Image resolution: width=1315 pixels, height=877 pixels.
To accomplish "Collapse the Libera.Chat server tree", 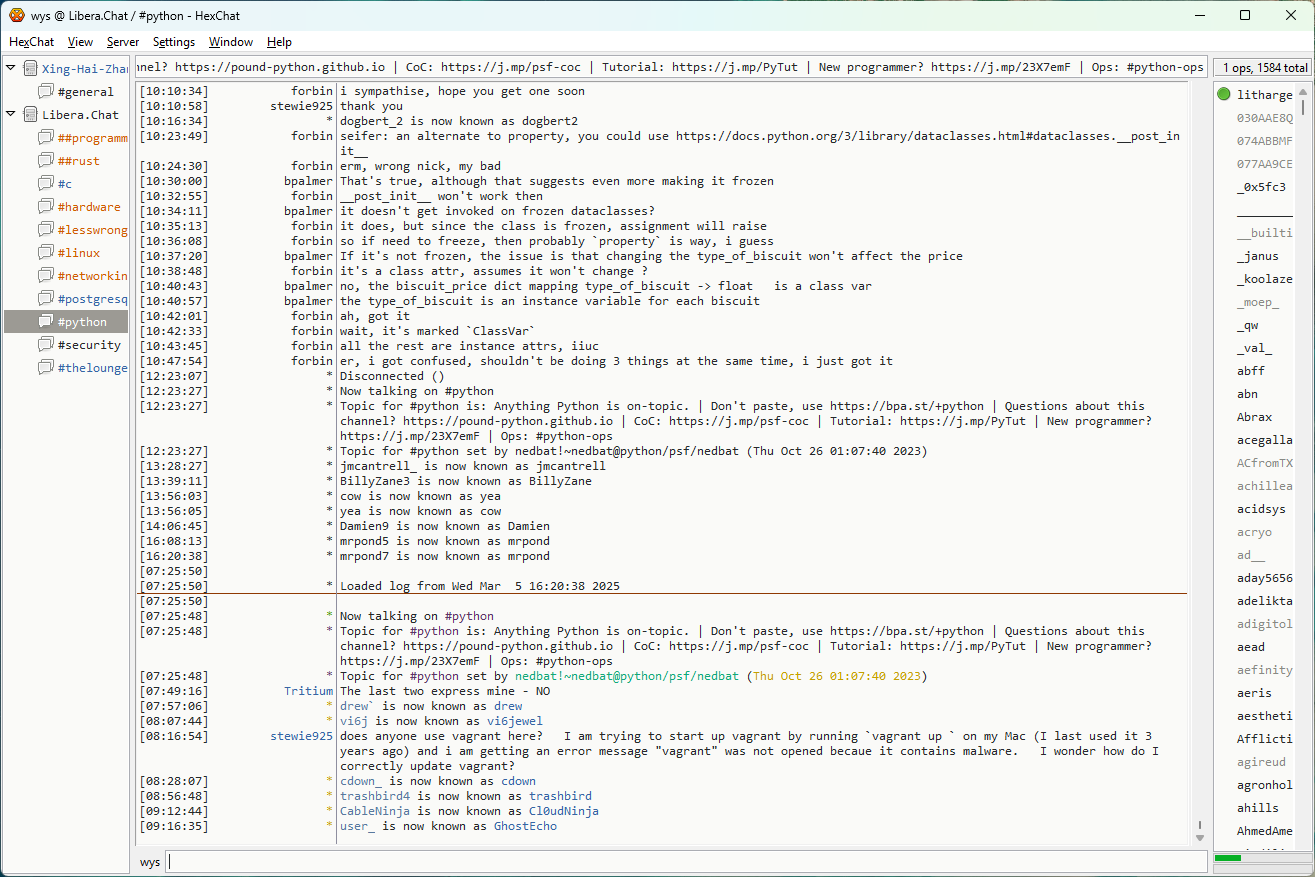I will (11, 115).
